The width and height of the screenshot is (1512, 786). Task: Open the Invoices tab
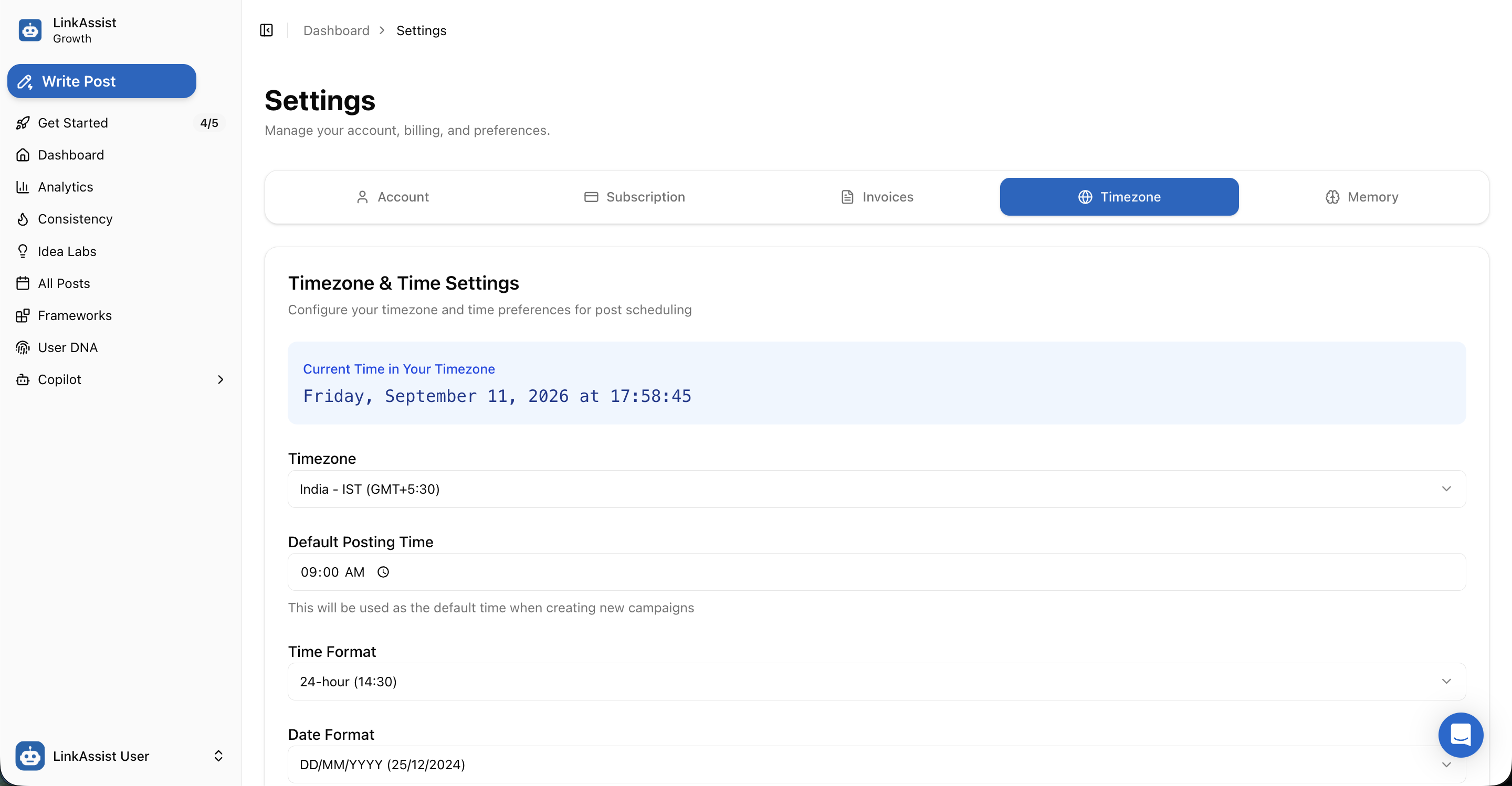[x=877, y=197]
